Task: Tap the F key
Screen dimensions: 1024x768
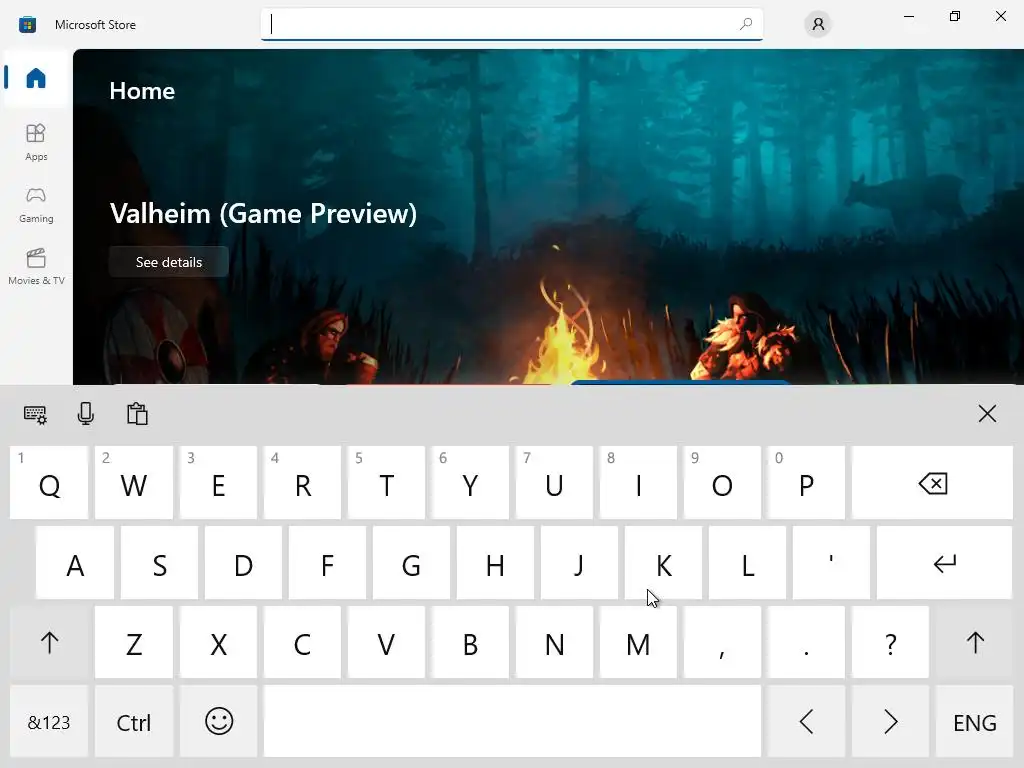Action: point(327,563)
